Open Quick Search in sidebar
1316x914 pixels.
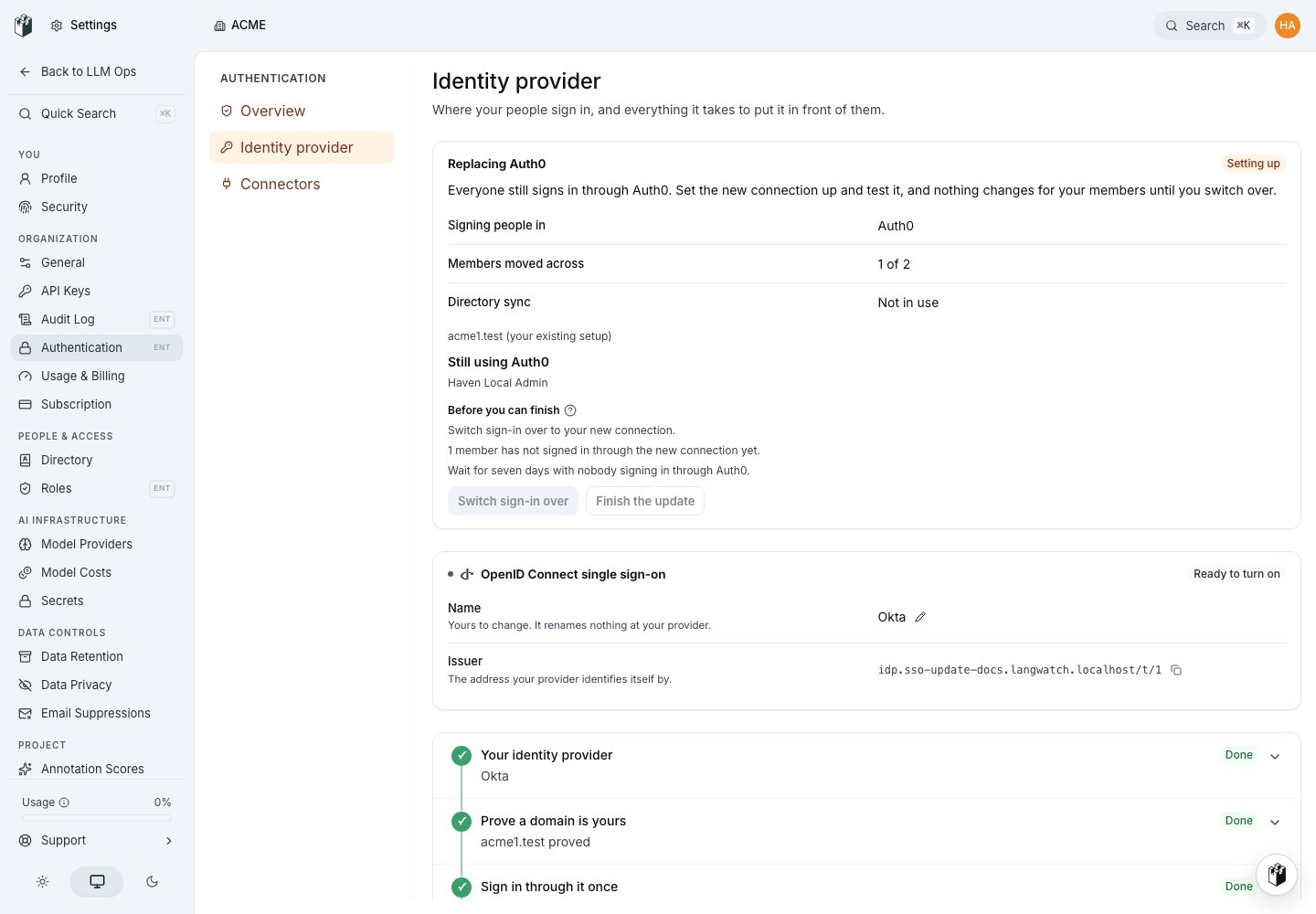point(97,113)
